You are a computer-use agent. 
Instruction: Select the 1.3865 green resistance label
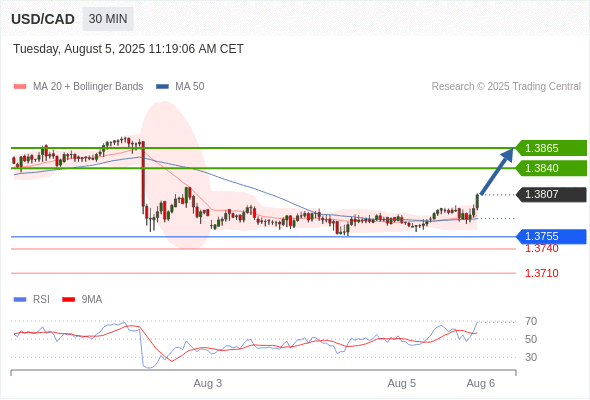pyautogui.click(x=551, y=148)
